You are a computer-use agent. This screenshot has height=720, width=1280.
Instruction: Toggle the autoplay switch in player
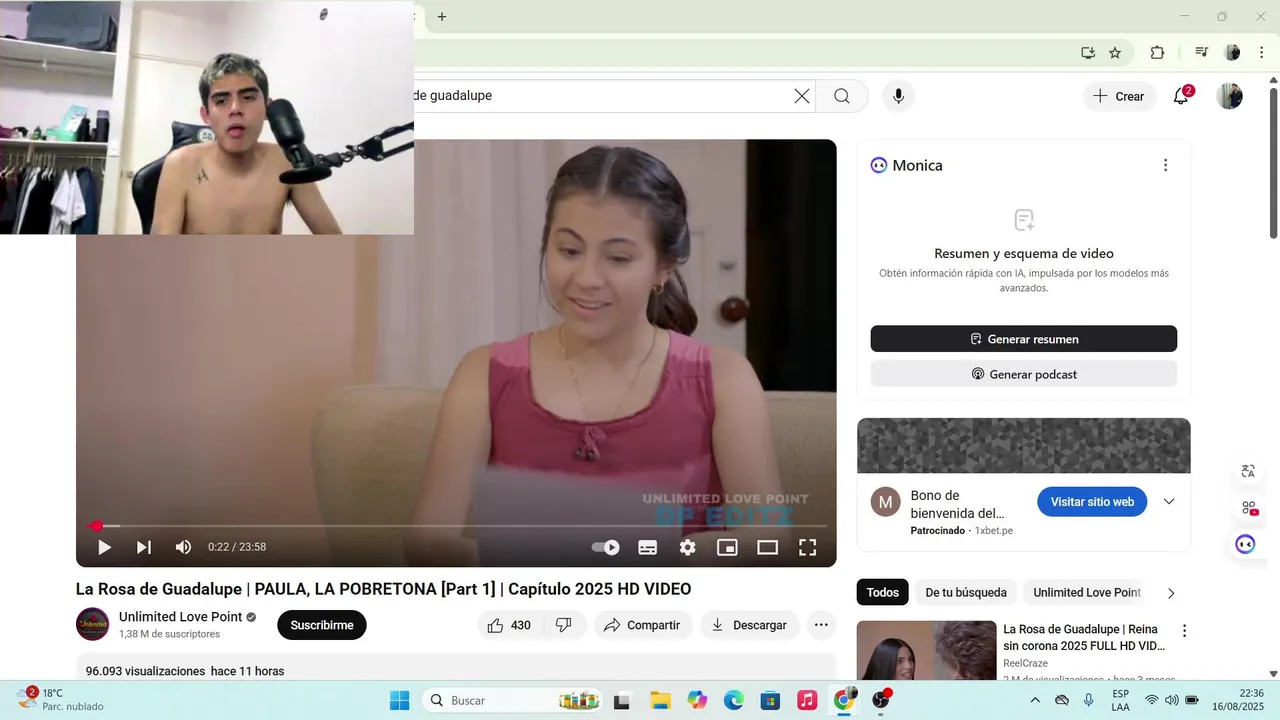606,547
